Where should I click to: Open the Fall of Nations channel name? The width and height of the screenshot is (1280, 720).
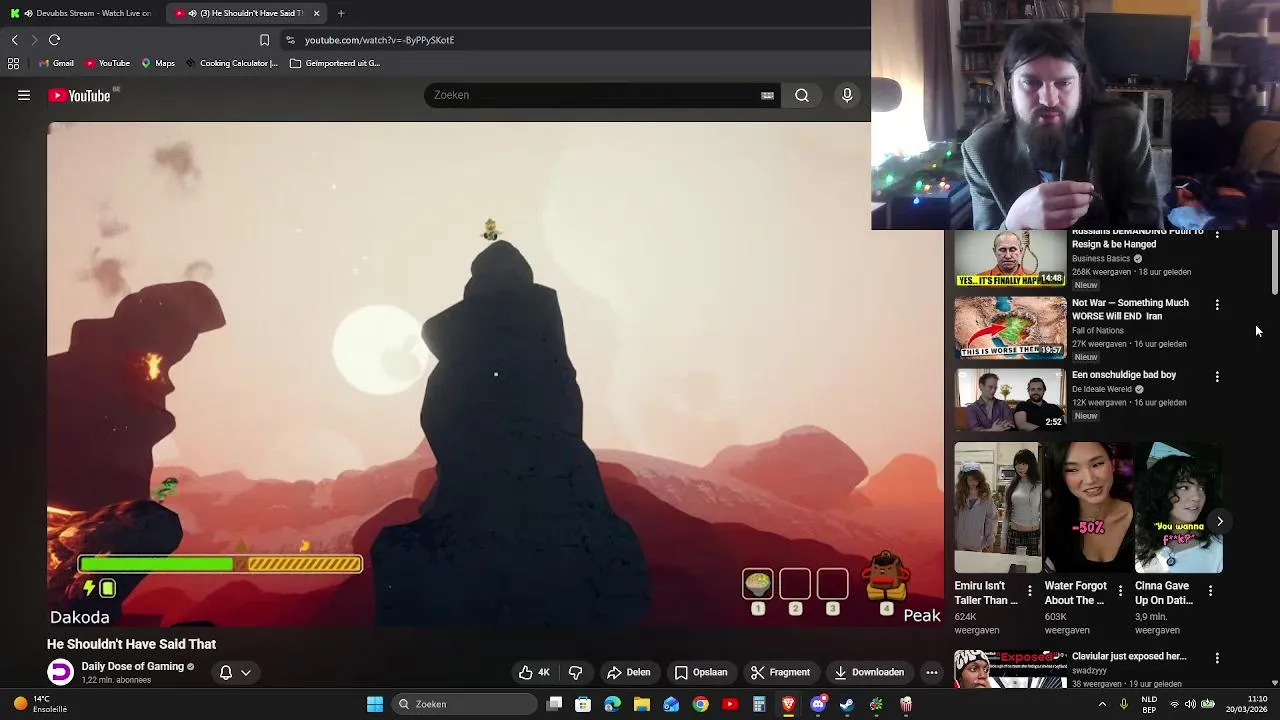tap(1098, 330)
